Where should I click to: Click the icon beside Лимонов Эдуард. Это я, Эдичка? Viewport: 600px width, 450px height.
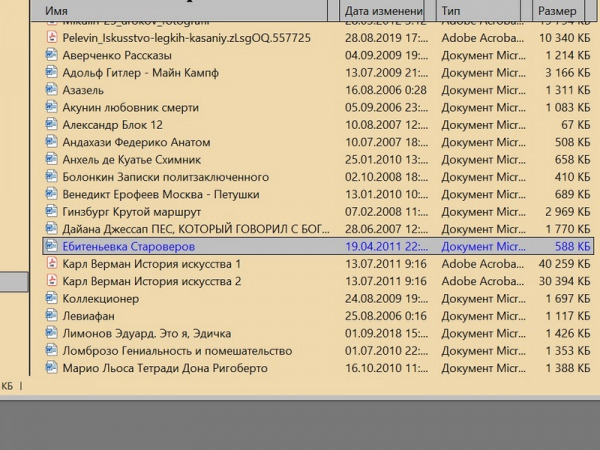pyautogui.click(x=51, y=333)
